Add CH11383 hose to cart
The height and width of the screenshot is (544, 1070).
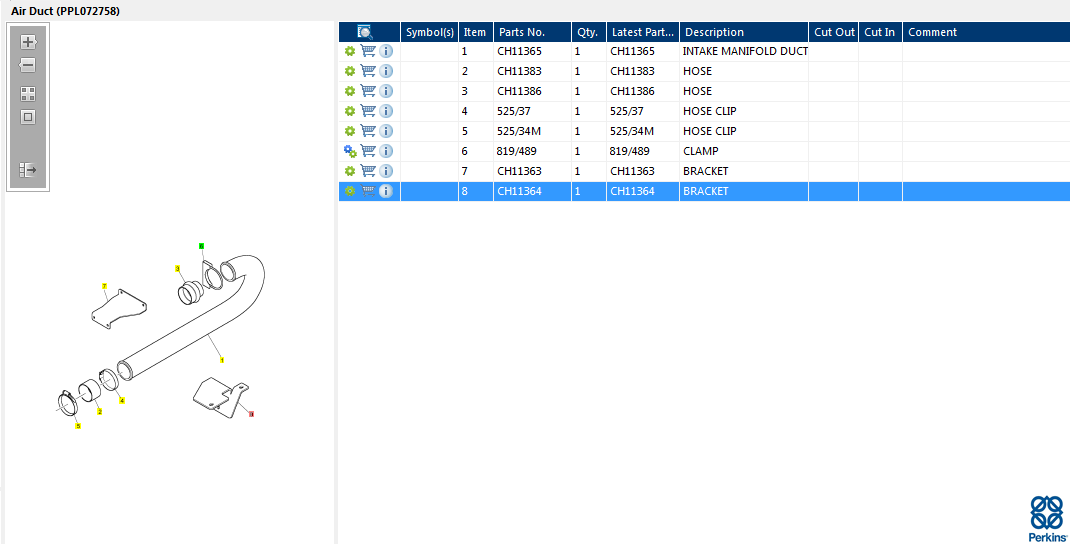(x=368, y=71)
